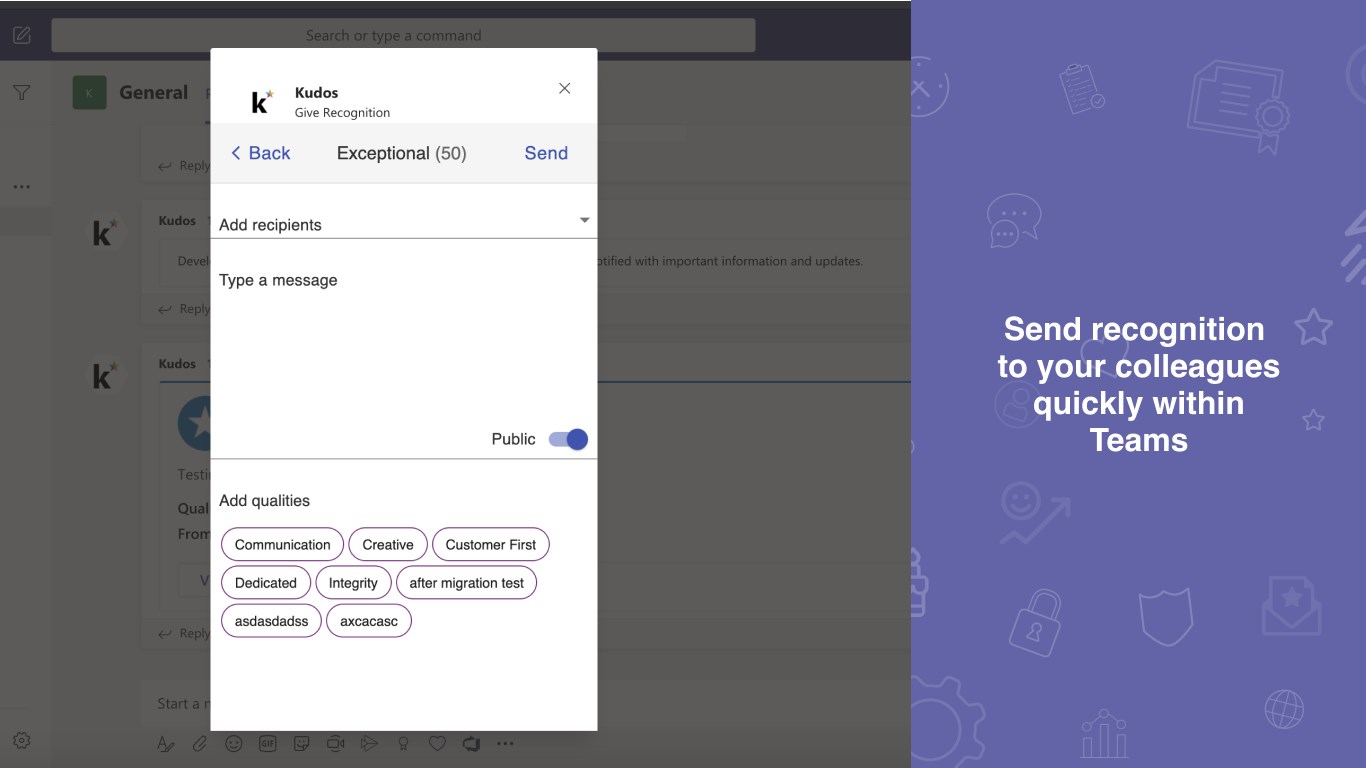Click the second Kudos bot avatar in chat

pyautogui.click(x=104, y=376)
